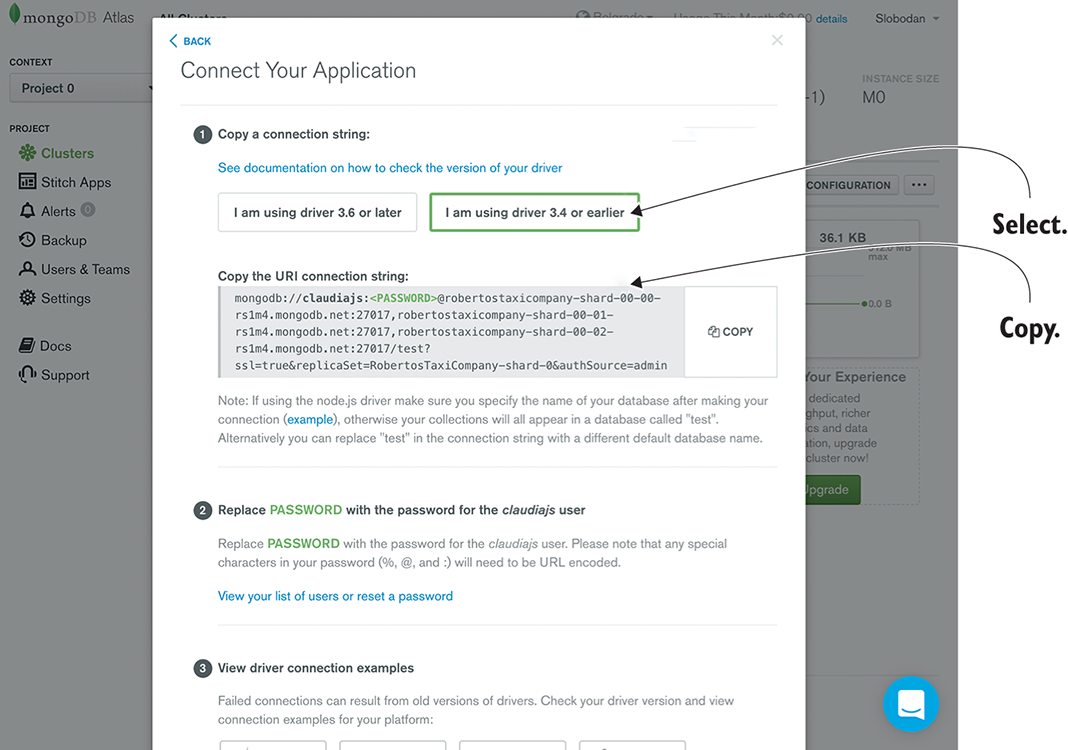
Task: Expand the Slobodan user menu
Action: (x=906, y=19)
